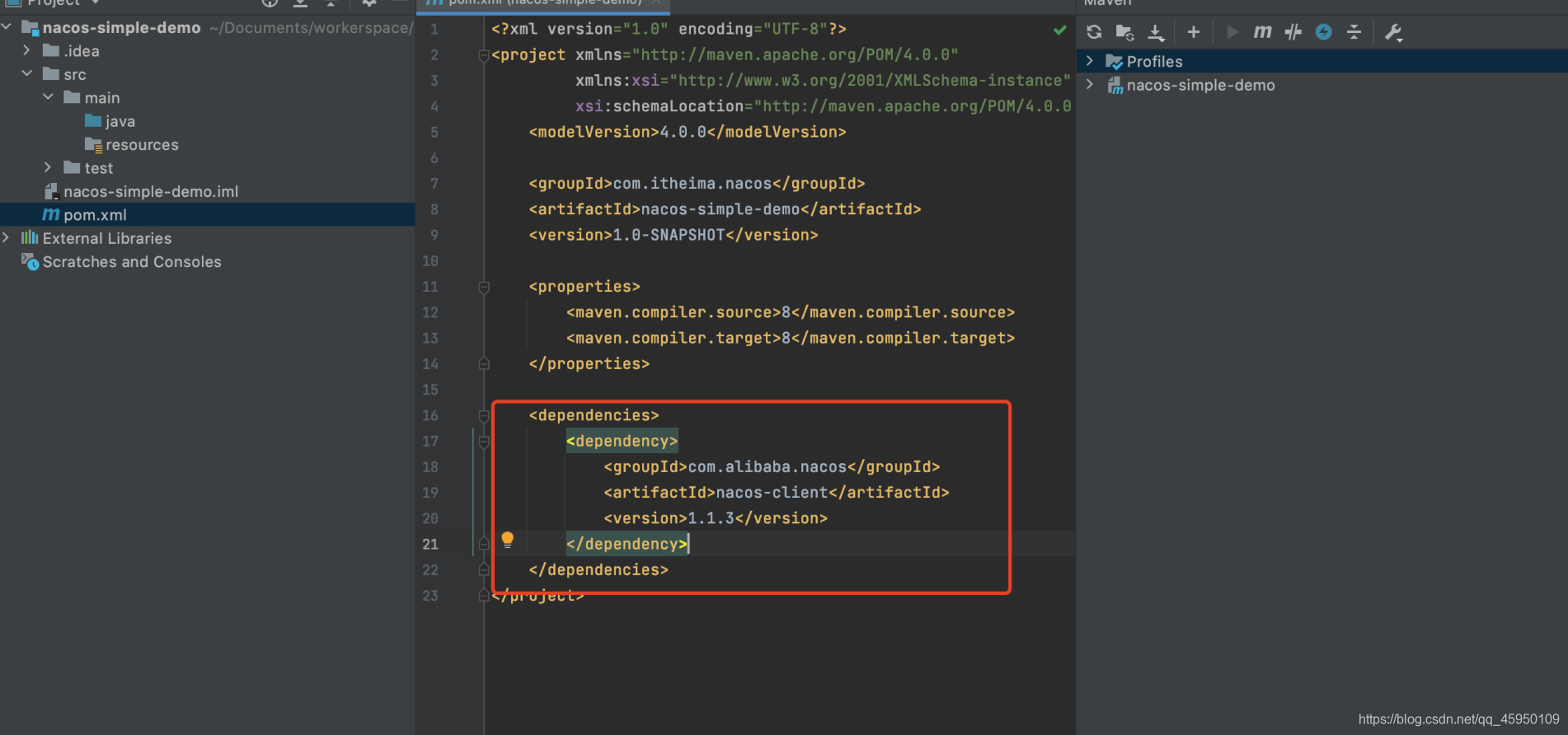The height and width of the screenshot is (735, 1568).
Task: Reload all Maven projects
Action: pyautogui.click(x=1094, y=32)
